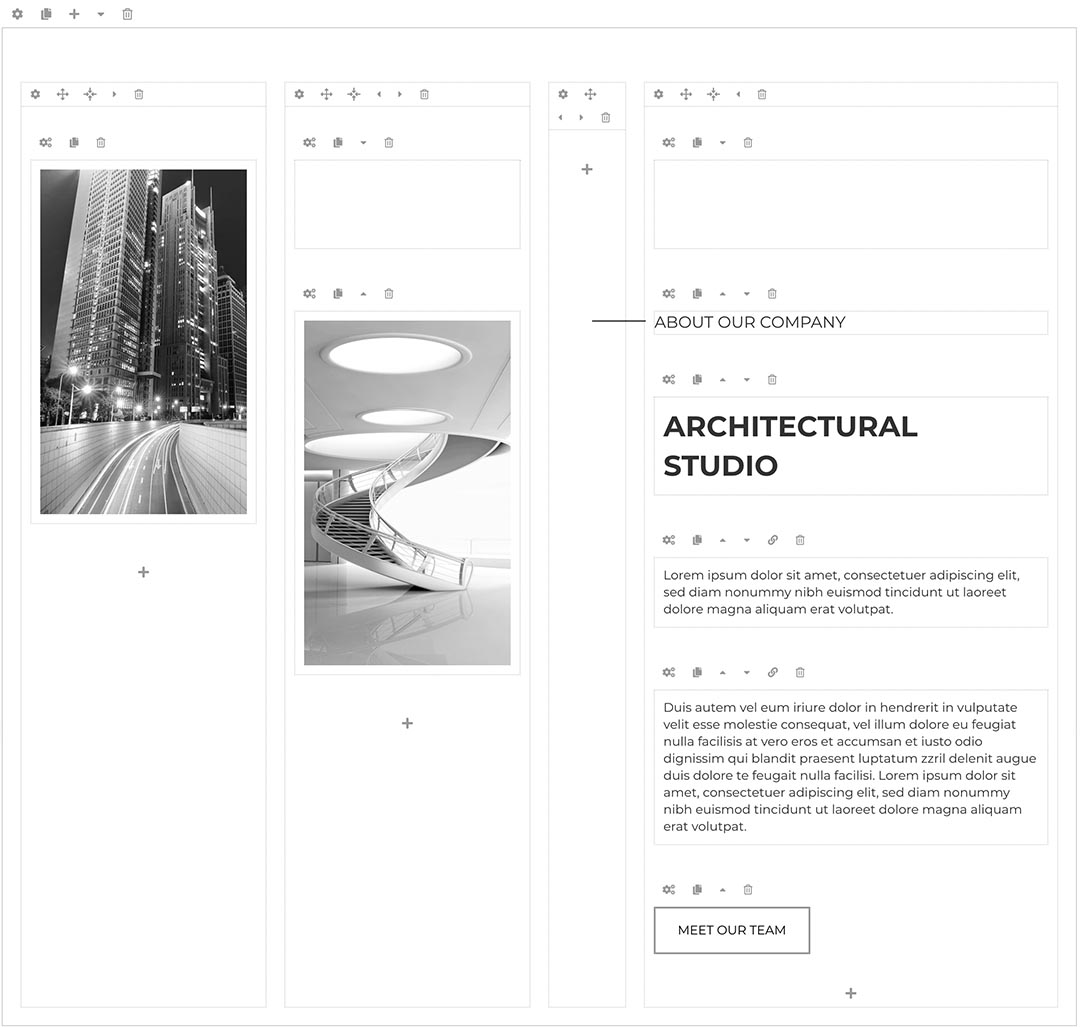Click the MEET OUR TEAM button
The width and height of the screenshot is (1080, 1027).
coord(731,930)
